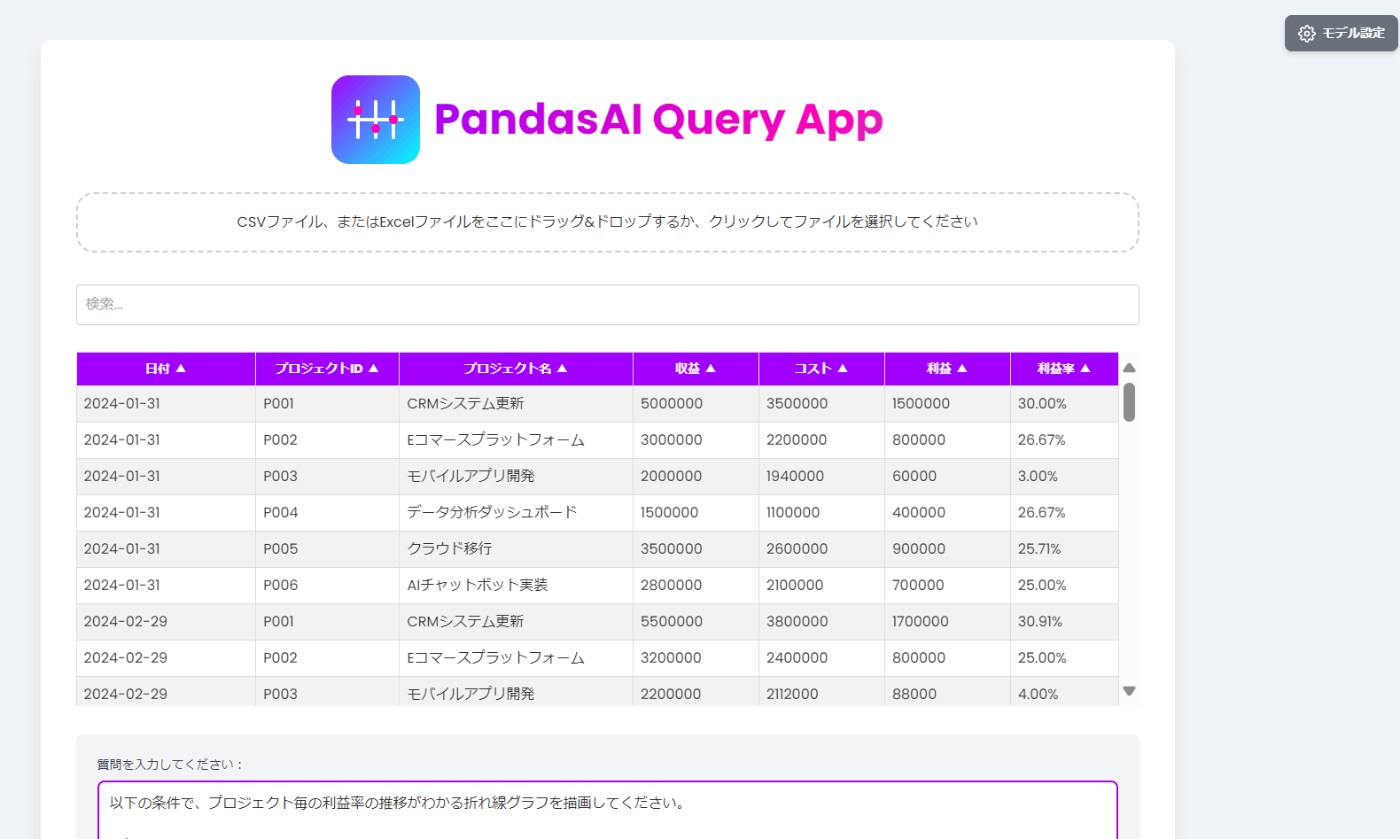Viewport: 1400px width, 839px height.
Task: Sort table by 利益率 column header
Action: (x=1064, y=368)
